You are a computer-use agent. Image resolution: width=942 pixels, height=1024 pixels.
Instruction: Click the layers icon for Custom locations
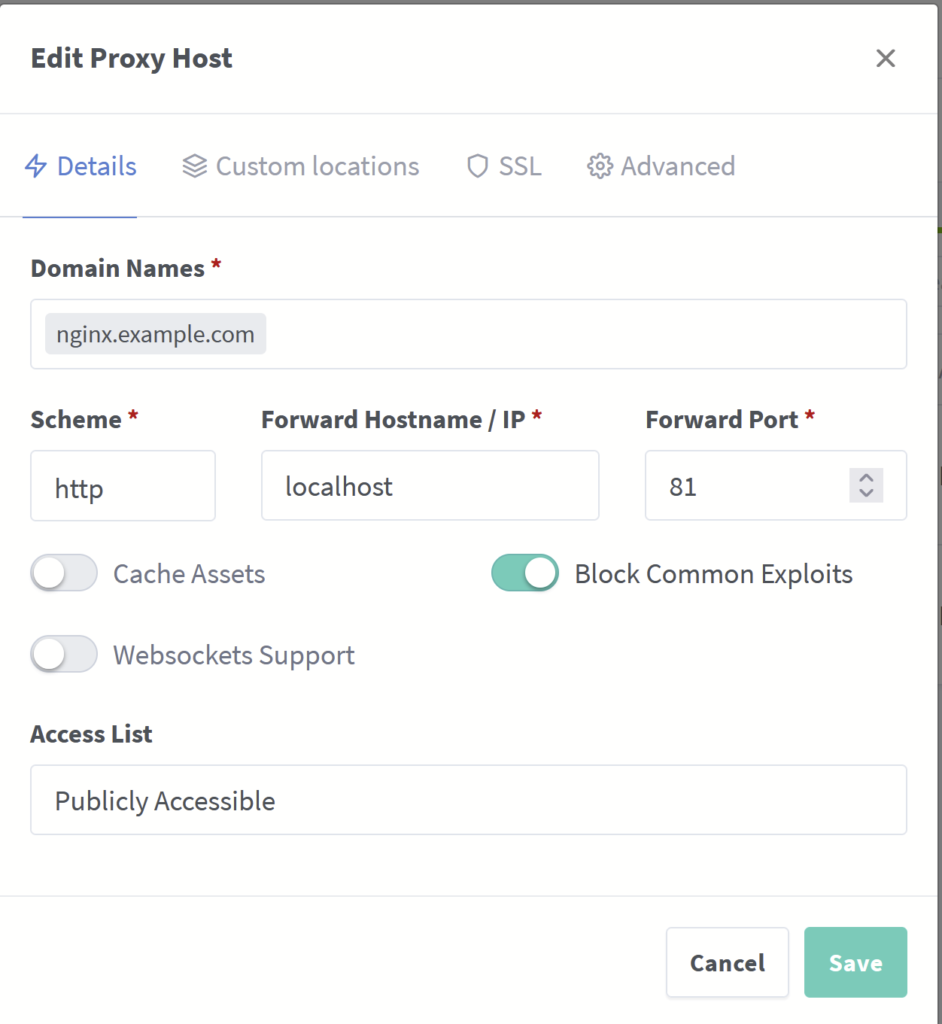coord(194,166)
